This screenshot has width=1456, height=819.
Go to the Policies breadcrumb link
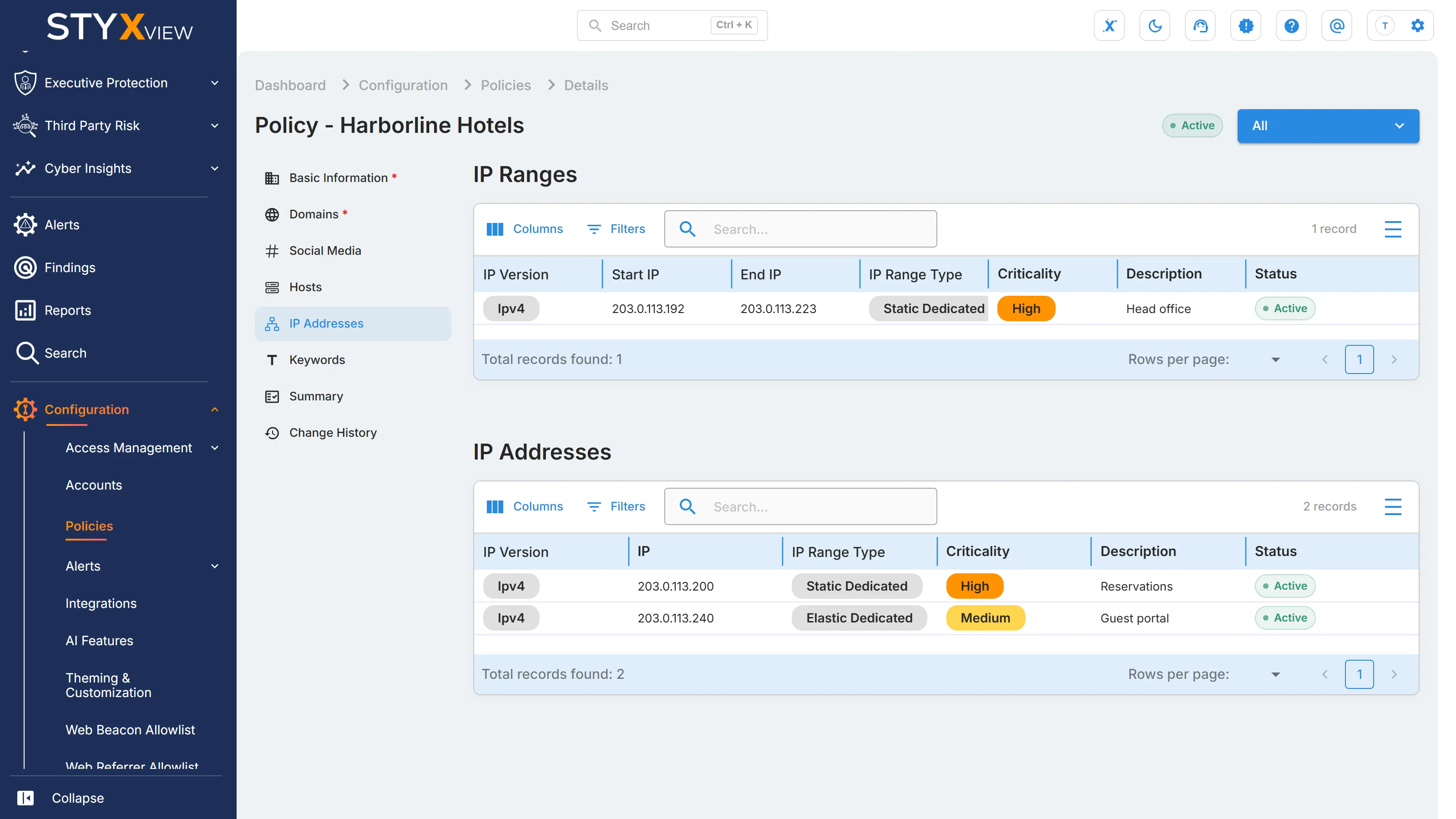tap(506, 86)
